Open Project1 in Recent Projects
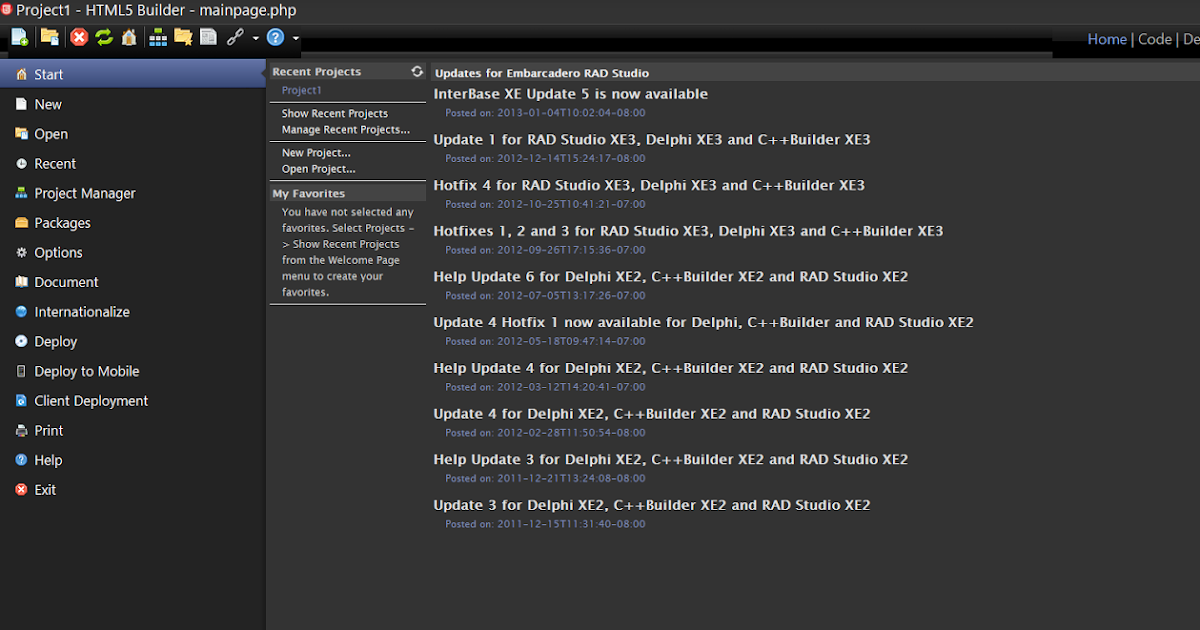Screen dimensions: 1200x630 click(x=302, y=90)
